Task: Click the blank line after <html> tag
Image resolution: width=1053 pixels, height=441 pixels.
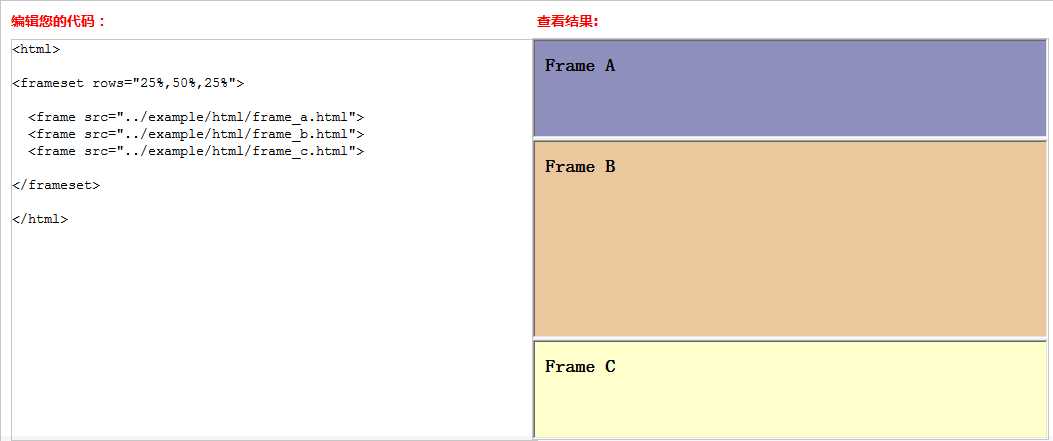Action: click(x=269, y=66)
